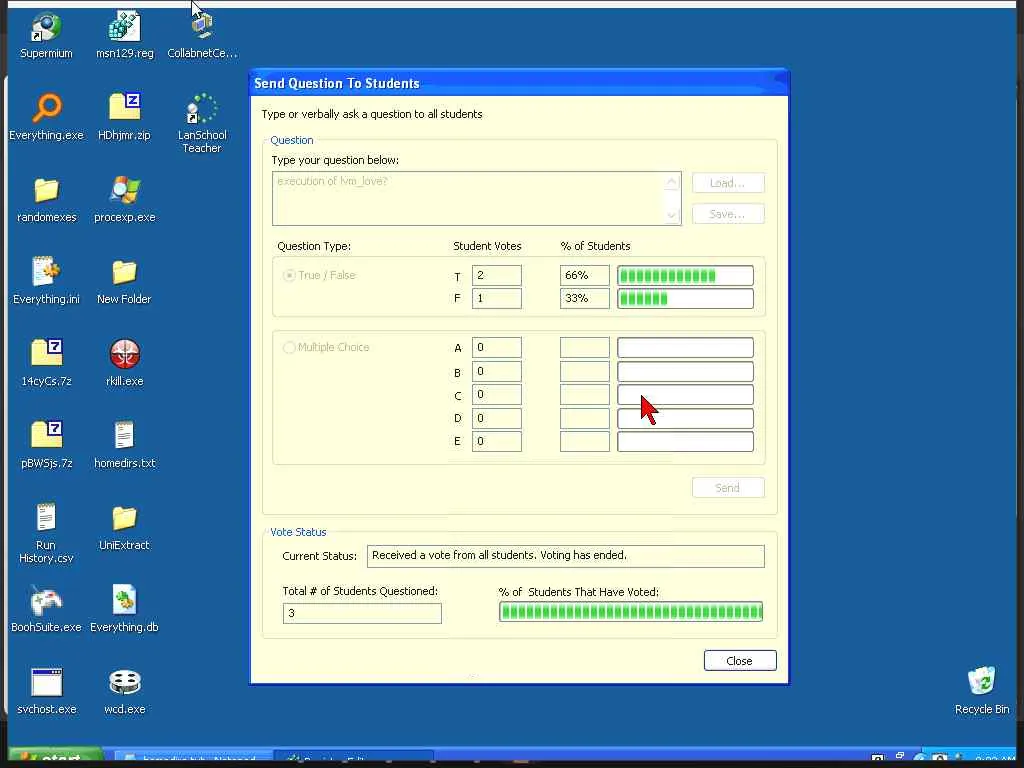Click the choice A votes field

point(496,347)
